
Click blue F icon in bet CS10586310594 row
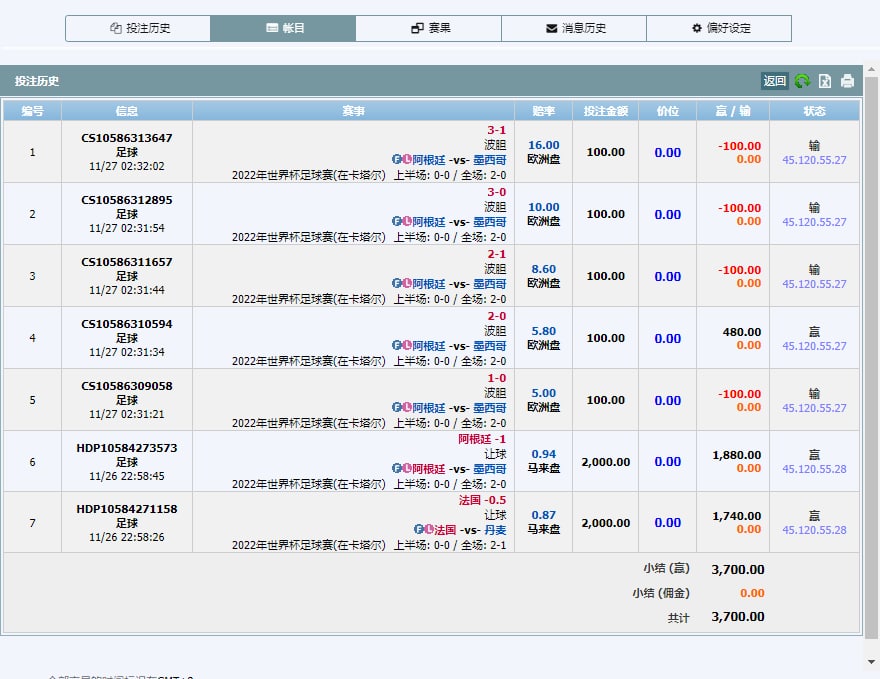click(397, 346)
